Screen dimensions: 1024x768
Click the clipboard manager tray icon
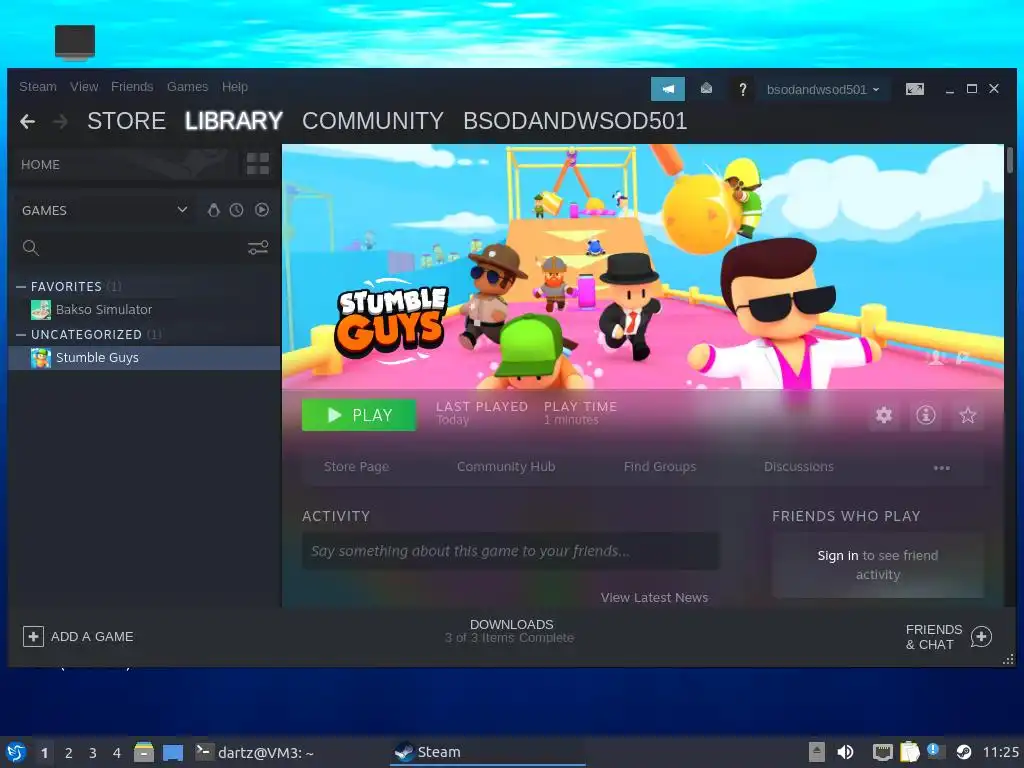click(910, 752)
